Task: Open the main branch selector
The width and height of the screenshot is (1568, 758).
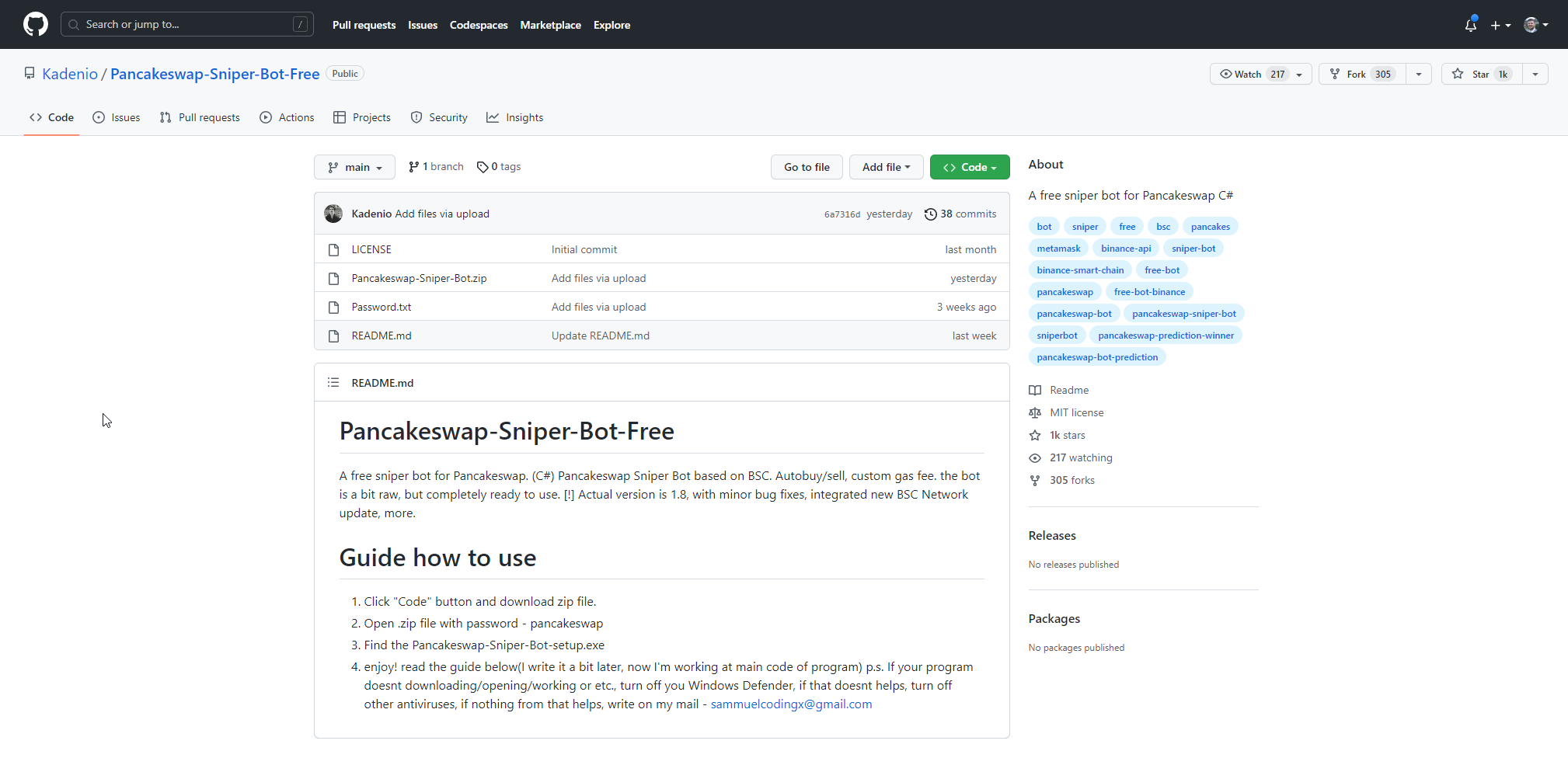Action: click(354, 167)
